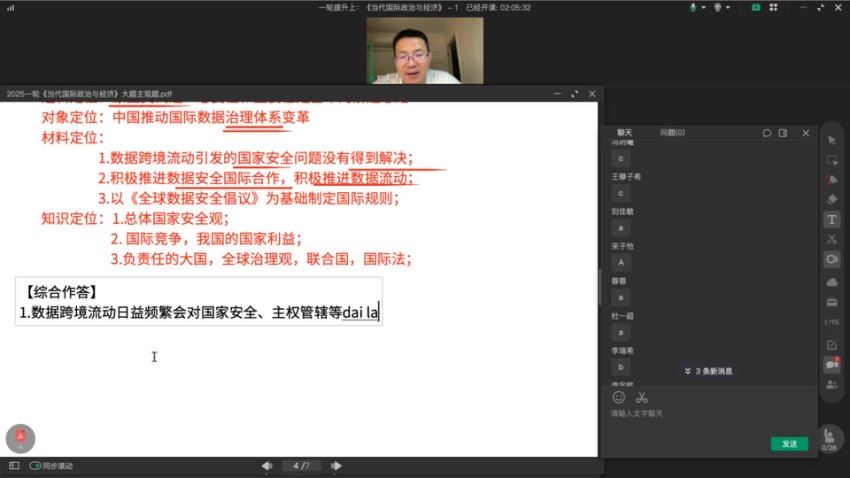The height and width of the screenshot is (478, 850).
Task: Click the screenshot scissors in chat input
Action: click(642, 397)
